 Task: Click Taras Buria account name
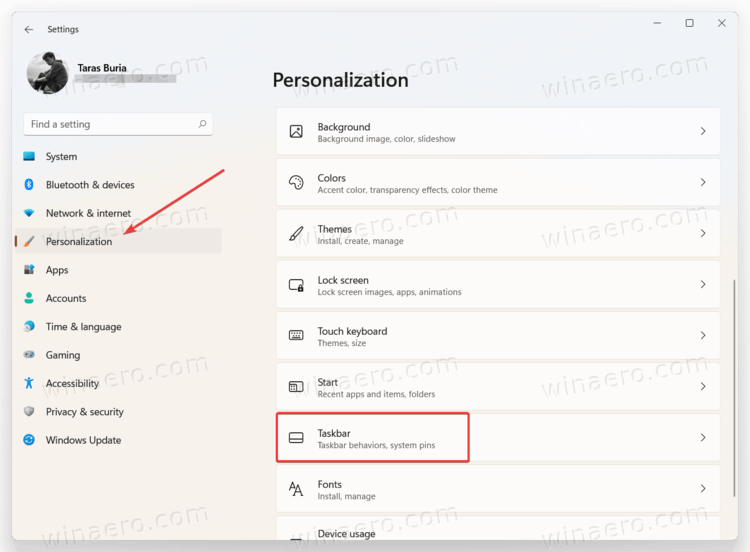pyautogui.click(x=102, y=68)
